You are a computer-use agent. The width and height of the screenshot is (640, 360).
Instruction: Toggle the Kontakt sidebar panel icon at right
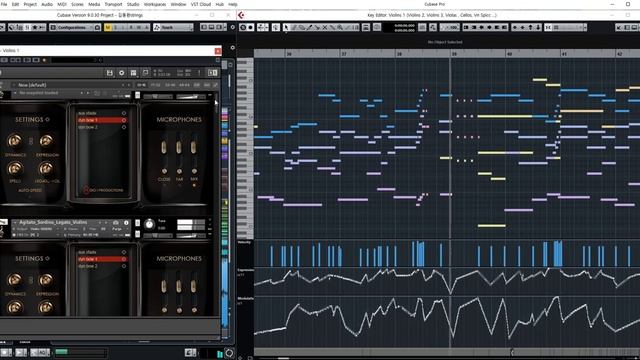click(x=213, y=73)
